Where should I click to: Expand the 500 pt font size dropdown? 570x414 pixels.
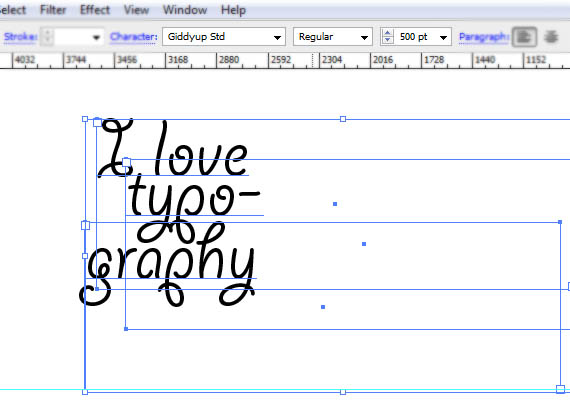443,37
